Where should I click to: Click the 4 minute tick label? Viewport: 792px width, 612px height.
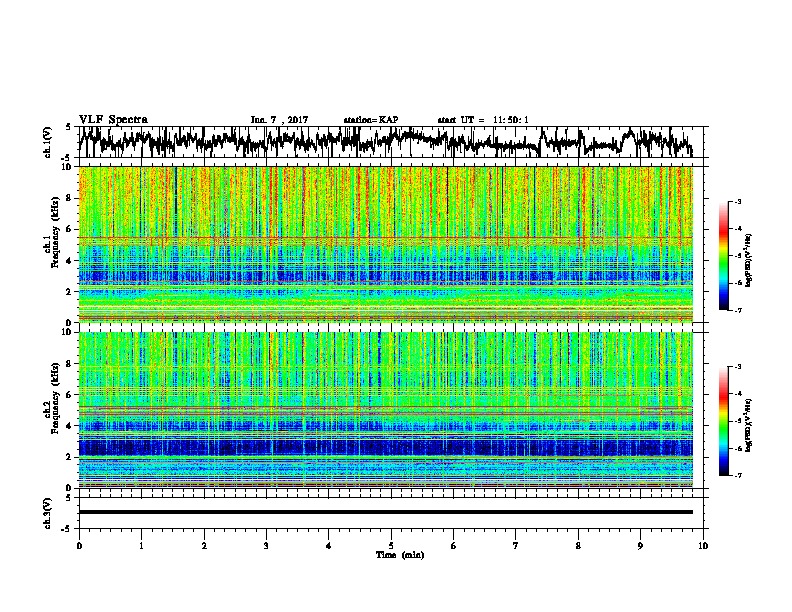[x=329, y=545]
